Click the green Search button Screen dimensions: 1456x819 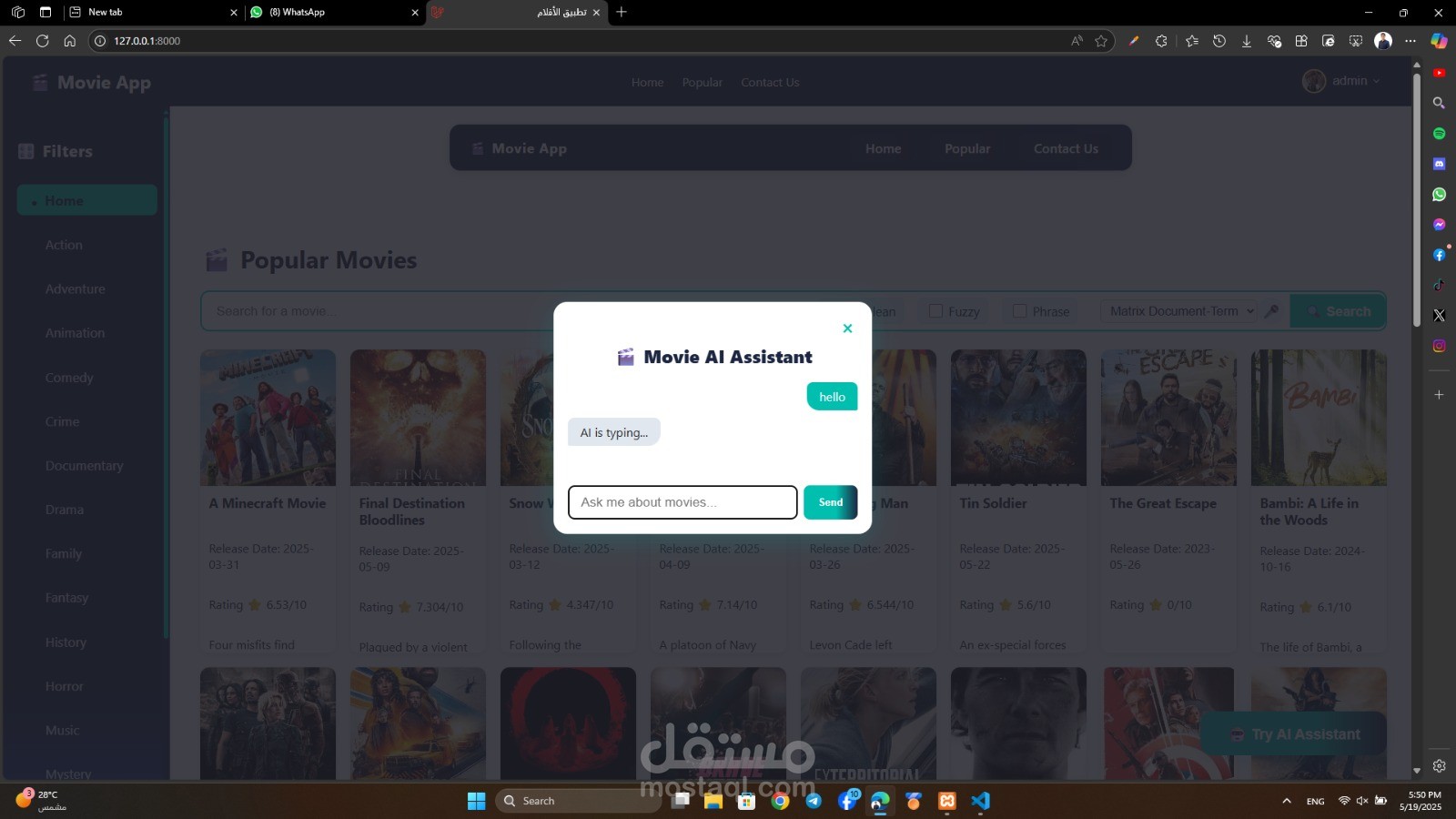click(x=1338, y=311)
